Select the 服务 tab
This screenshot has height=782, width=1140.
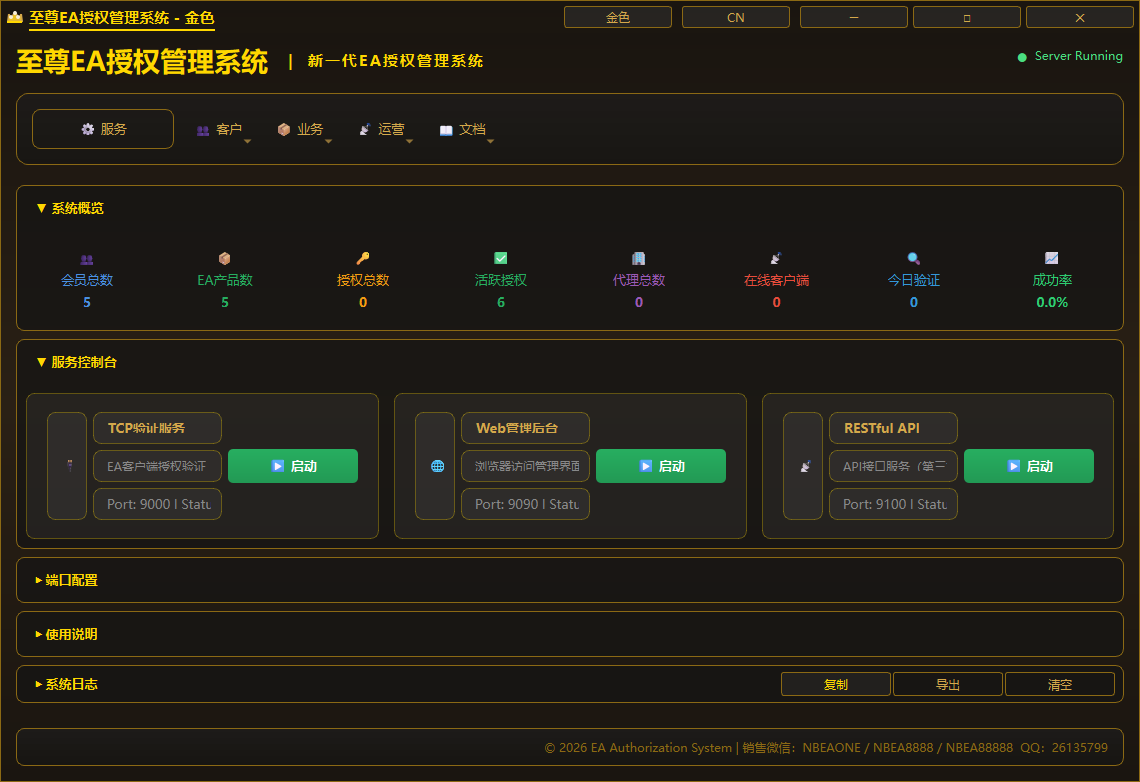(103, 129)
